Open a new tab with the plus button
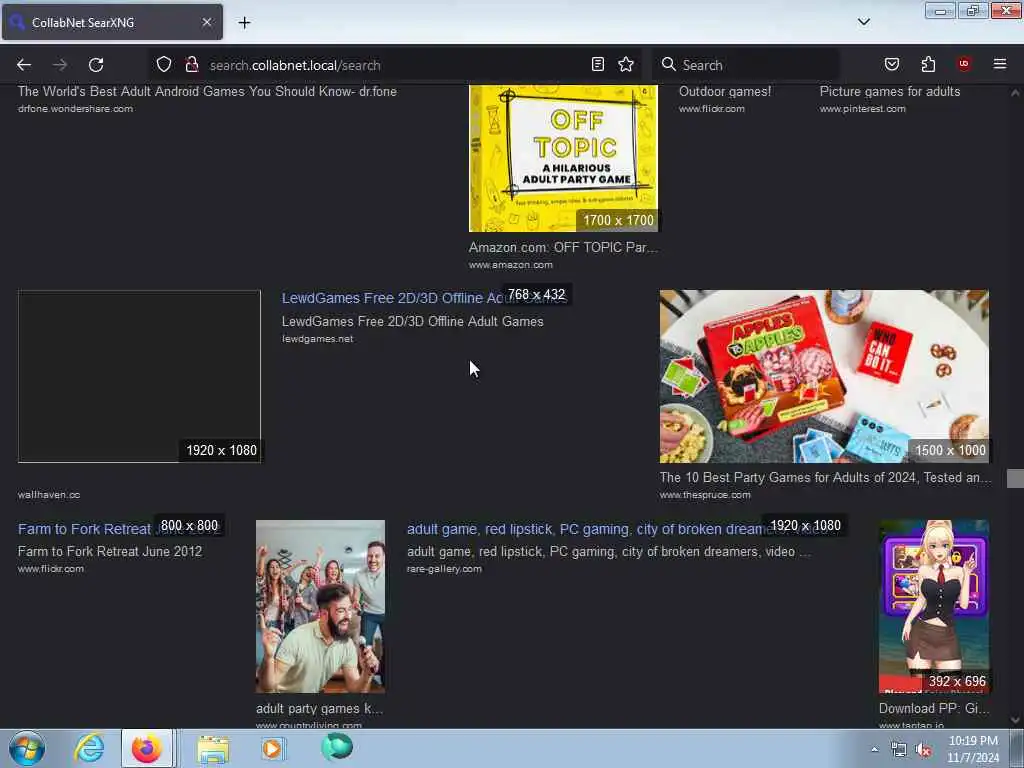Image resolution: width=1024 pixels, height=768 pixels. click(x=244, y=23)
